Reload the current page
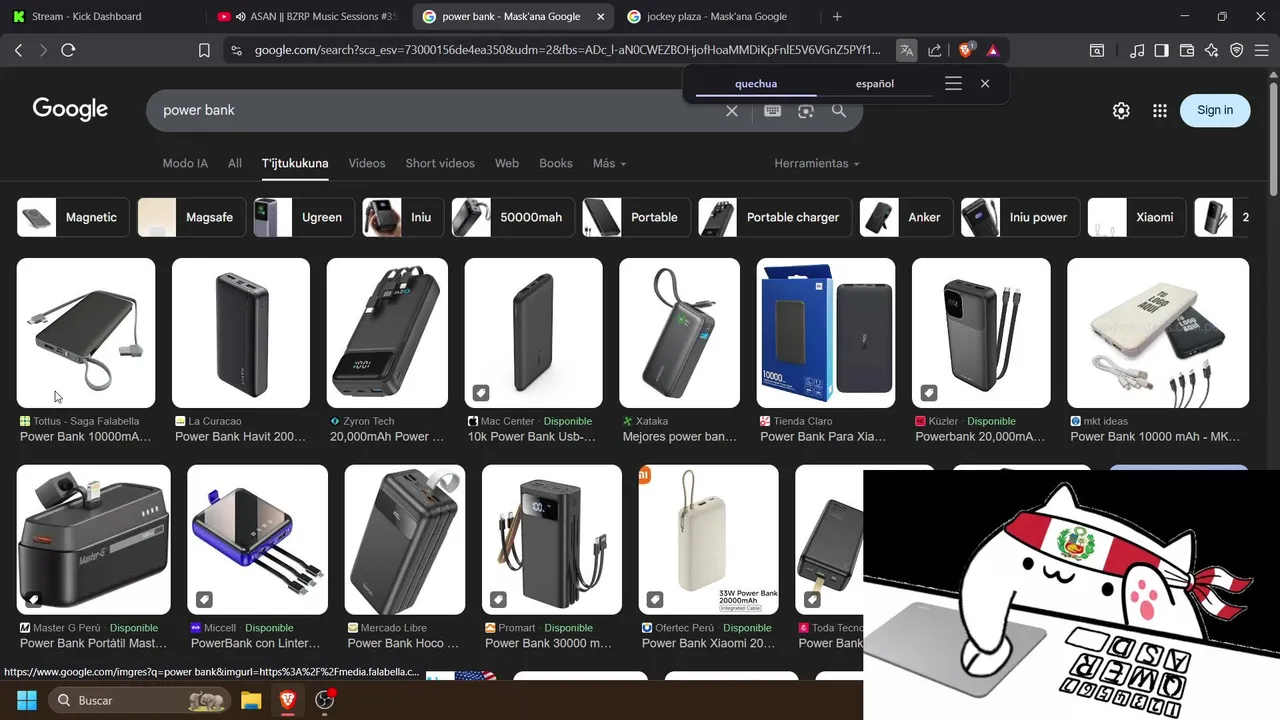Viewport: 1280px width, 720px height. point(68,50)
